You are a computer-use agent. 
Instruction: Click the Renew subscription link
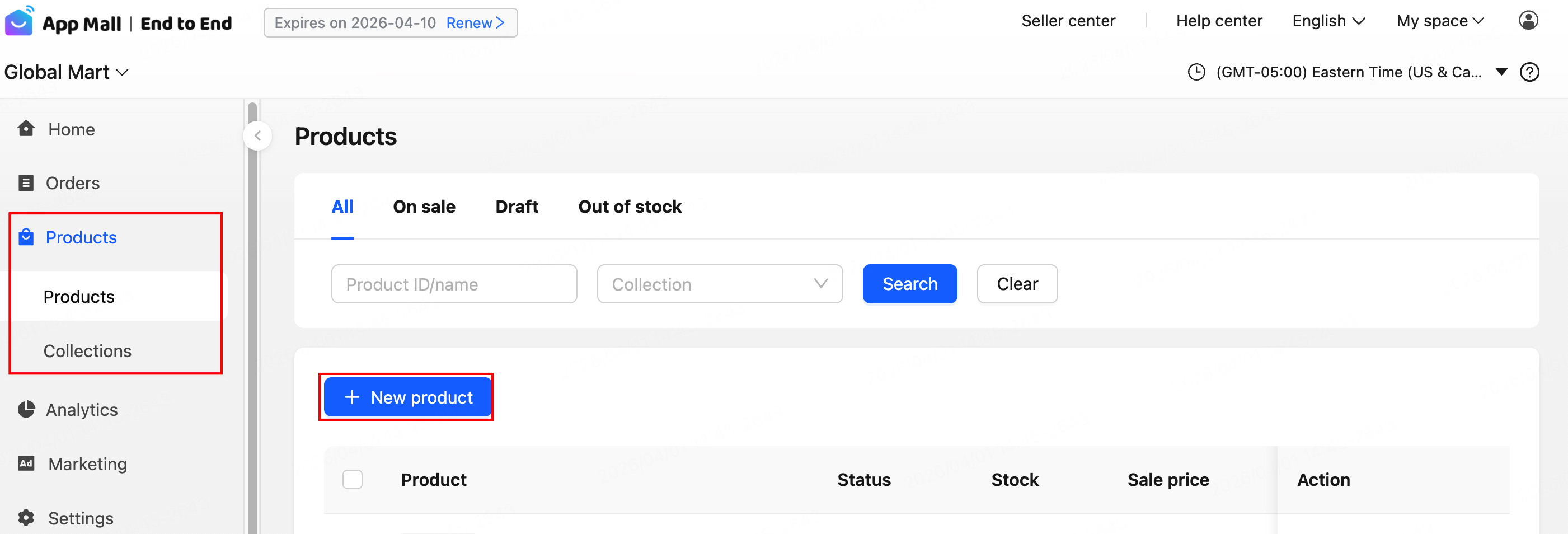(475, 23)
